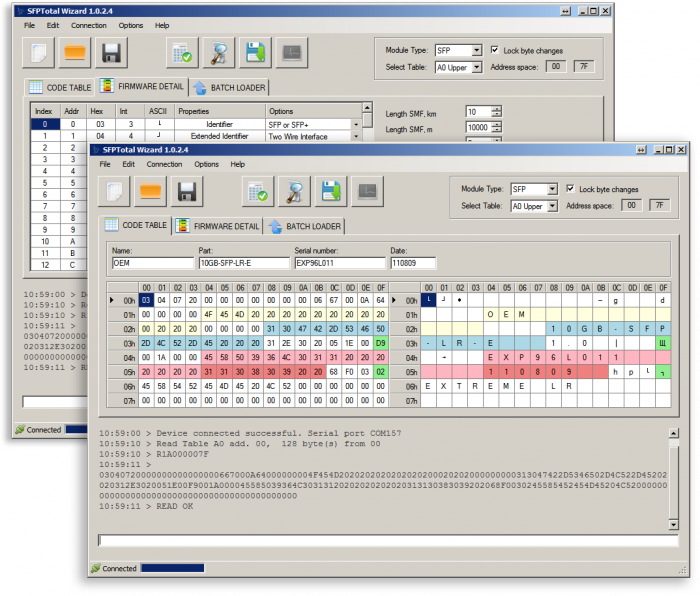Screen dimensions: 700x596
Task: Expand the Two Wire Interface options dropdown
Action: click(356, 136)
